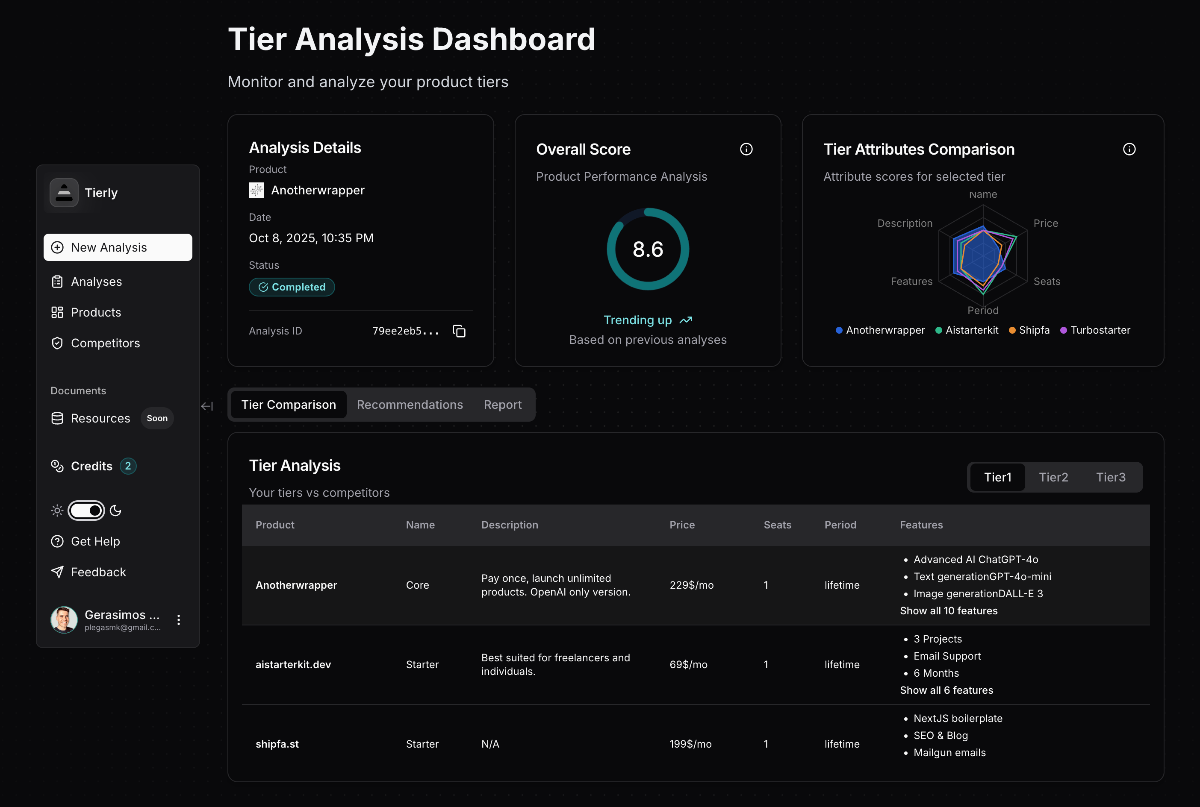Select the New Analysis icon in sidebar
Image resolution: width=1200 pixels, height=807 pixels.
tap(59, 247)
